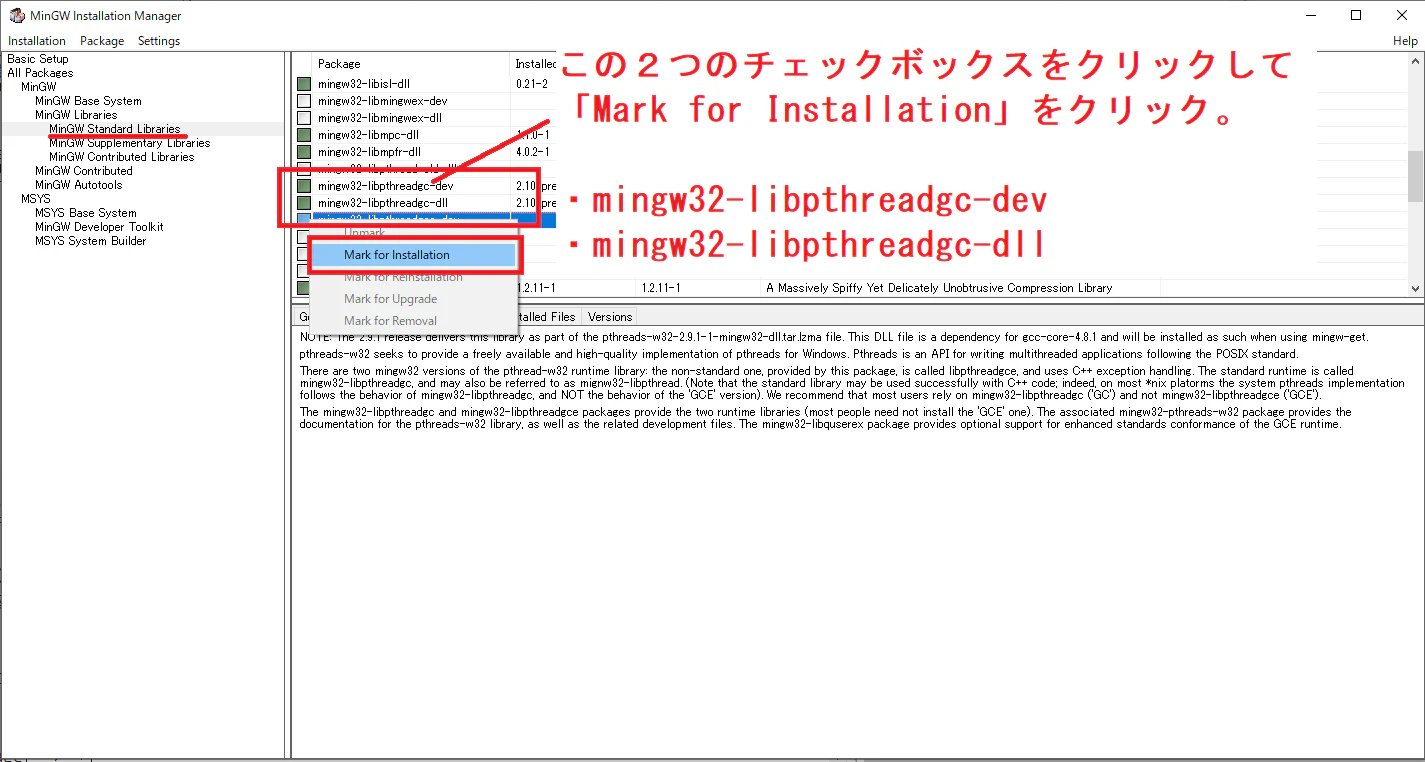Open the Settings menu
Screen dimensions: 1425x762
tap(159, 41)
